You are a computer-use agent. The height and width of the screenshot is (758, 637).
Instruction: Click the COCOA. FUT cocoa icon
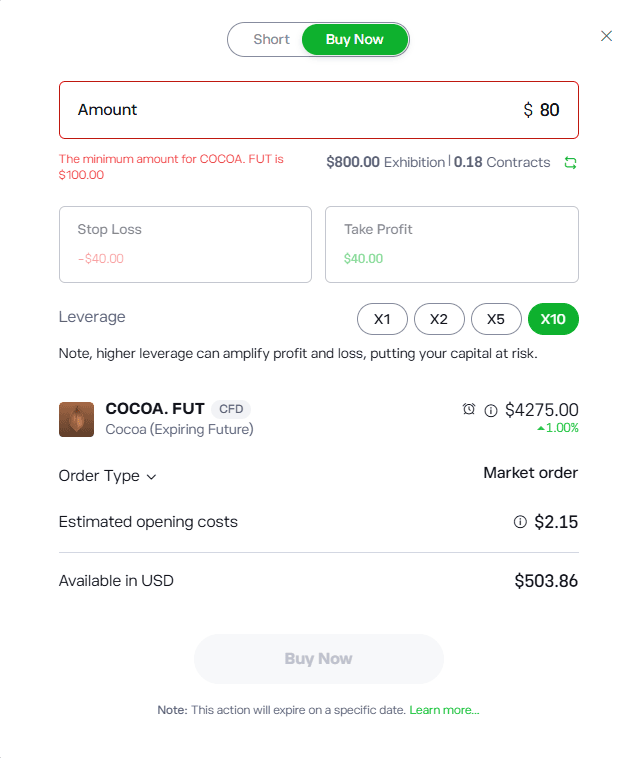(x=76, y=419)
